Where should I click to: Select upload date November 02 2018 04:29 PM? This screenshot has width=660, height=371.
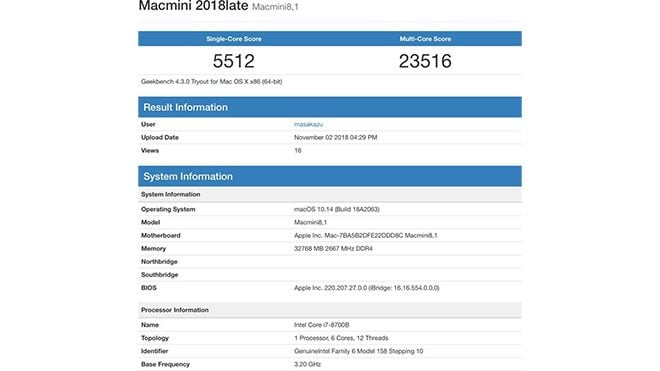(335, 137)
